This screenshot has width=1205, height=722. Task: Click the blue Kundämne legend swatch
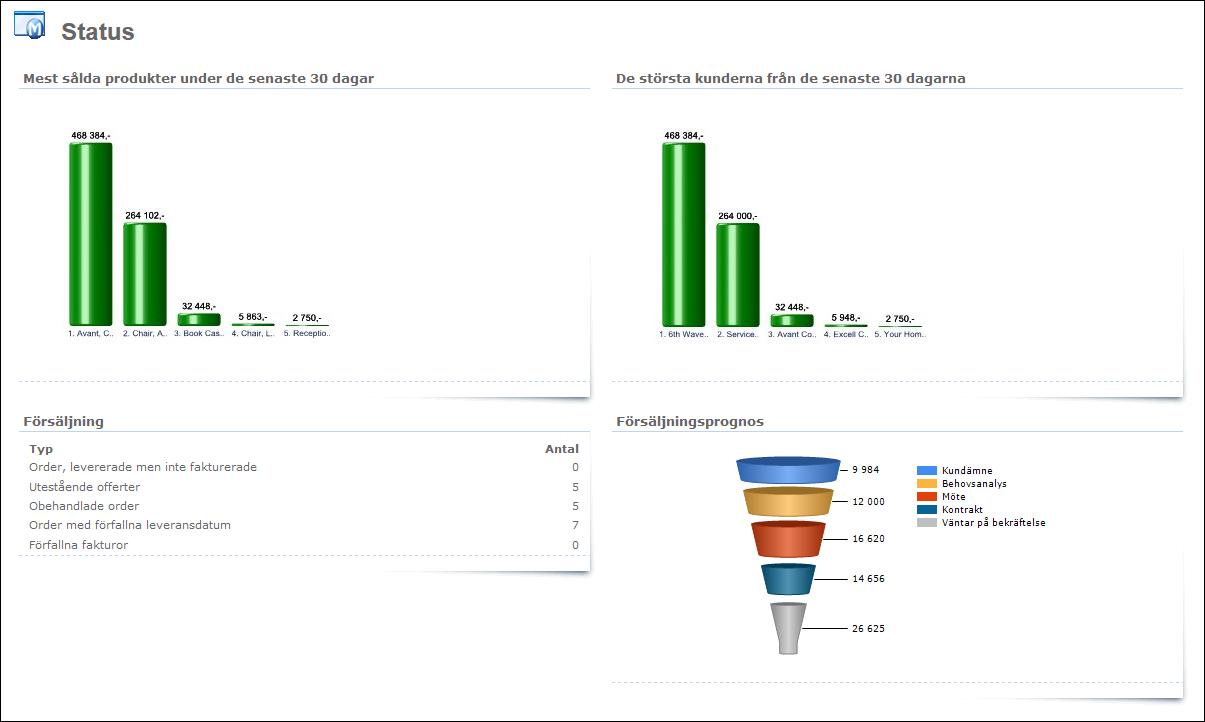pyautogui.click(x=927, y=470)
